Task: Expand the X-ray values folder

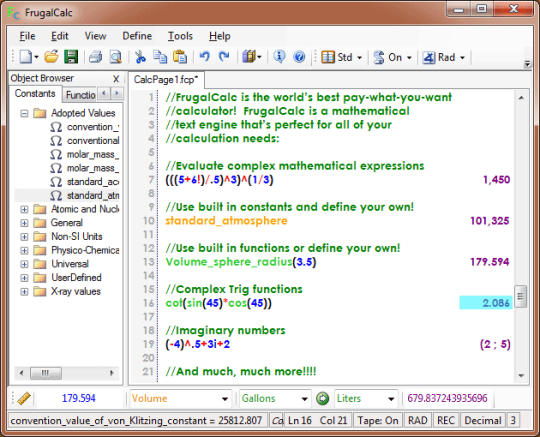Action: (x=24, y=292)
